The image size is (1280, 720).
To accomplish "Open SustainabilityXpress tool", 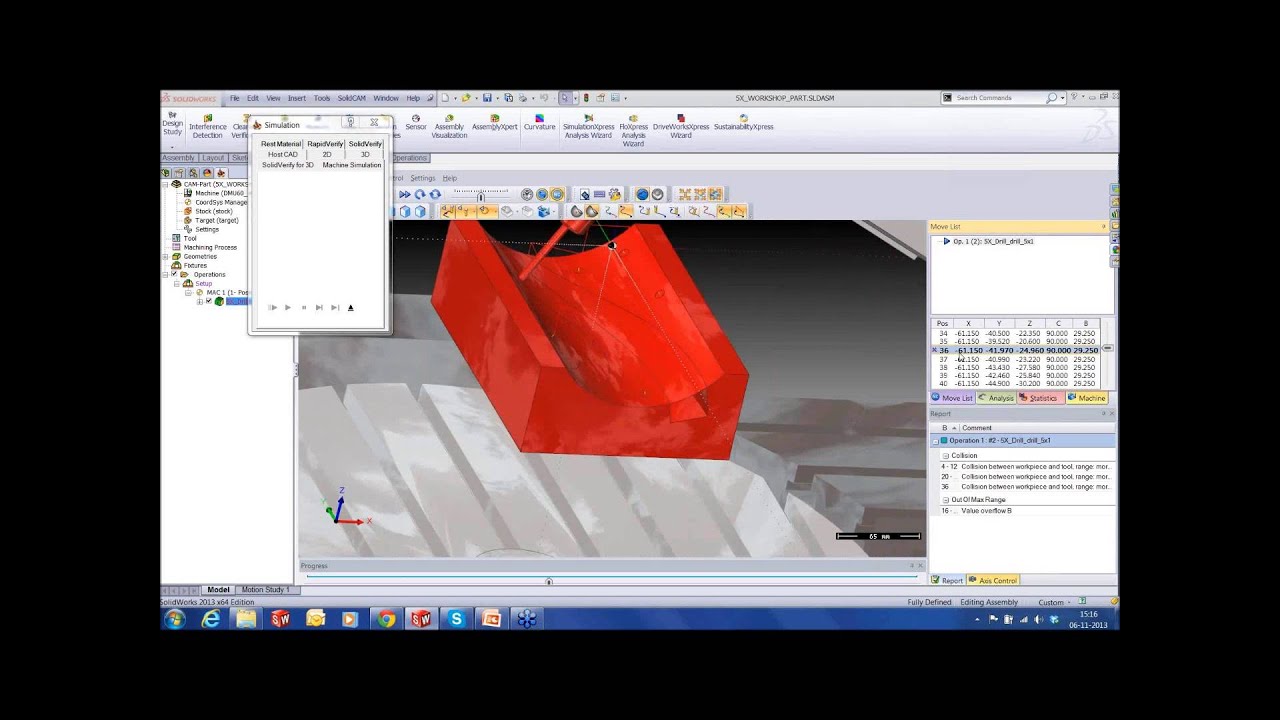I will pos(743,122).
